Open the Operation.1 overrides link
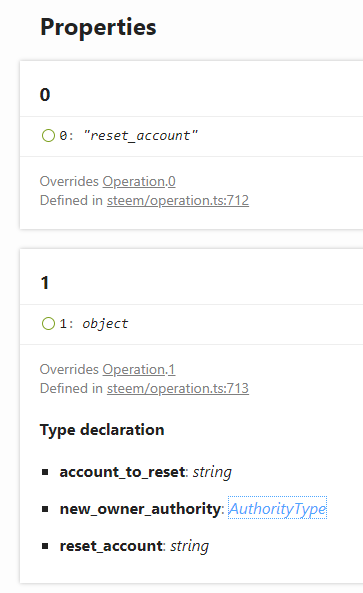This screenshot has width=363, height=593. (139, 369)
